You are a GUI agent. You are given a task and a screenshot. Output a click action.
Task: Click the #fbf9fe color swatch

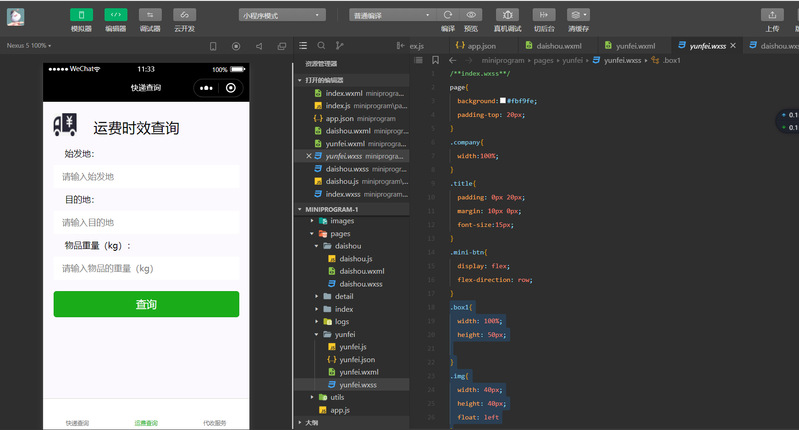click(x=503, y=101)
